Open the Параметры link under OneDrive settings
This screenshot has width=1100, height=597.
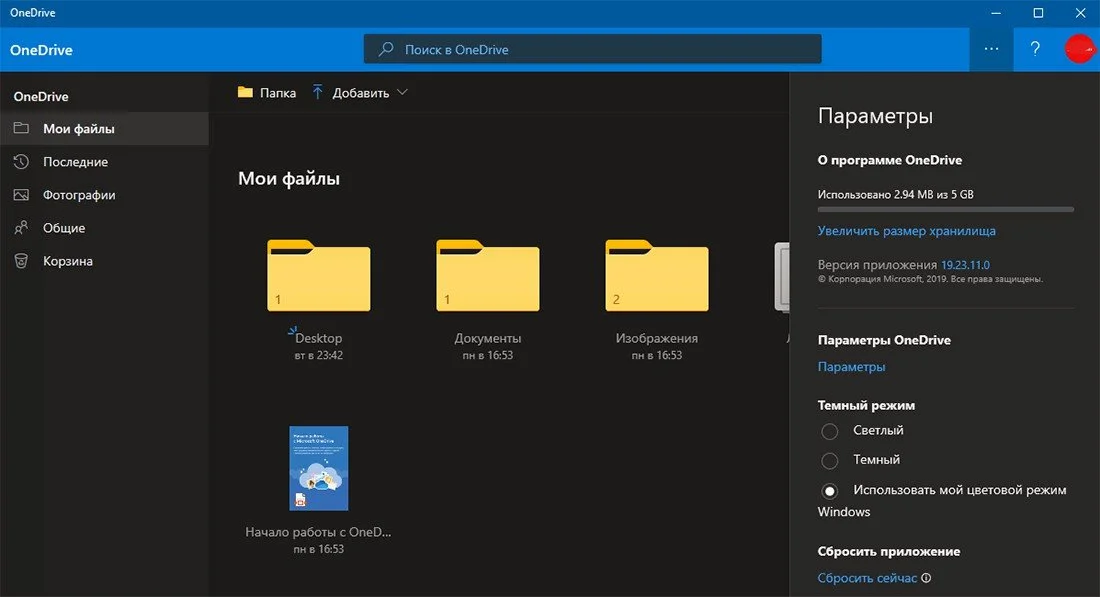tap(851, 367)
